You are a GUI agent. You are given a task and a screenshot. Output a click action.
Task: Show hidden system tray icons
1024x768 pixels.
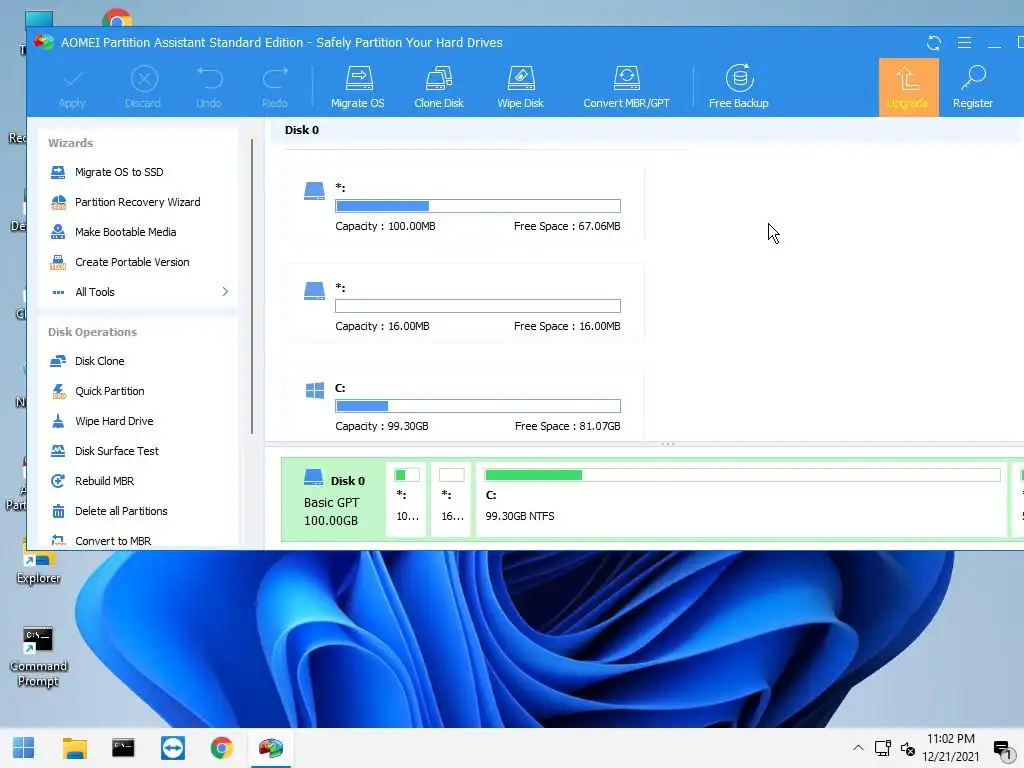pos(859,748)
